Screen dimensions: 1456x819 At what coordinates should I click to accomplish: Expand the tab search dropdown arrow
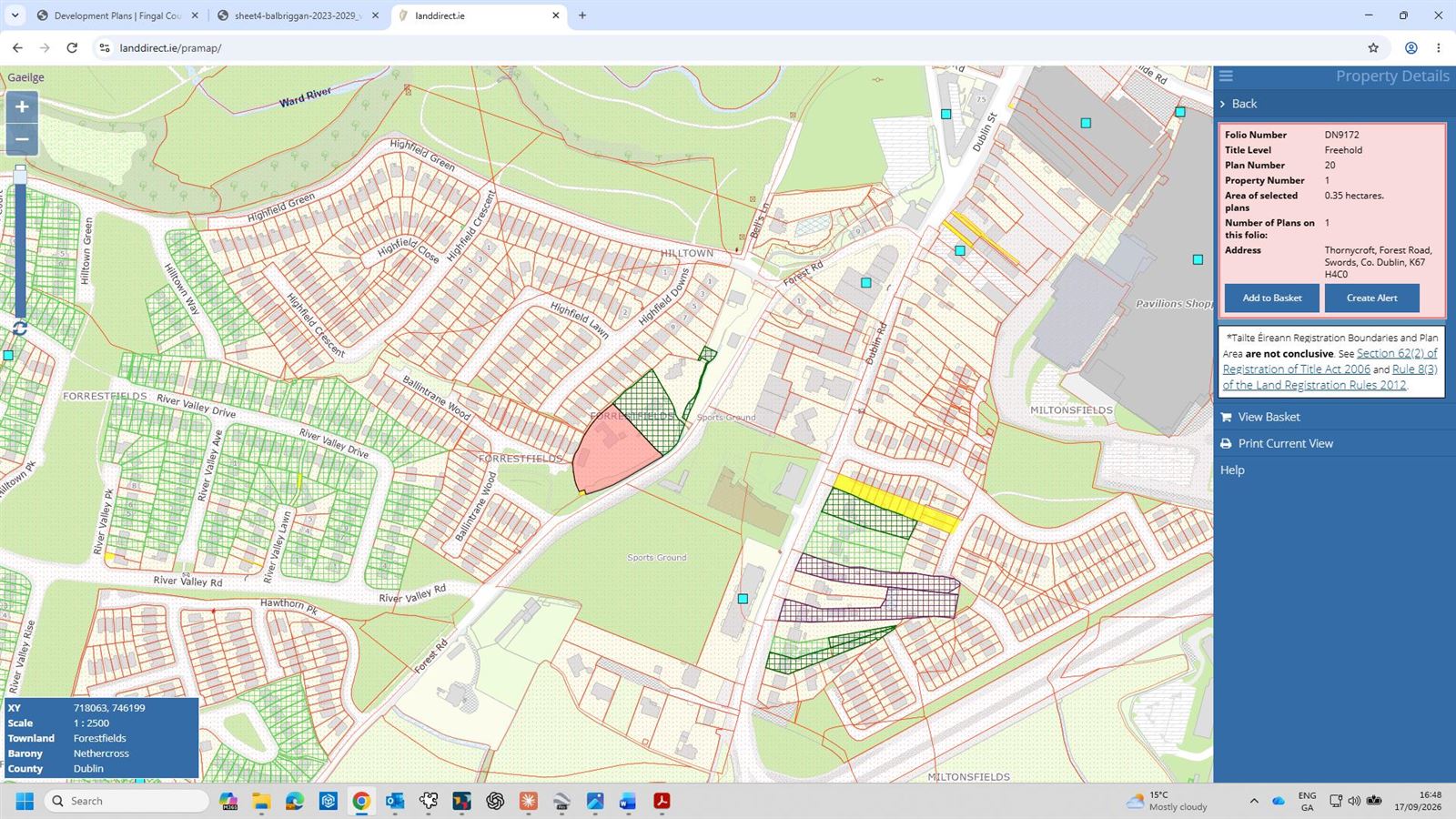pyautogui.click(x=15, y=15)
